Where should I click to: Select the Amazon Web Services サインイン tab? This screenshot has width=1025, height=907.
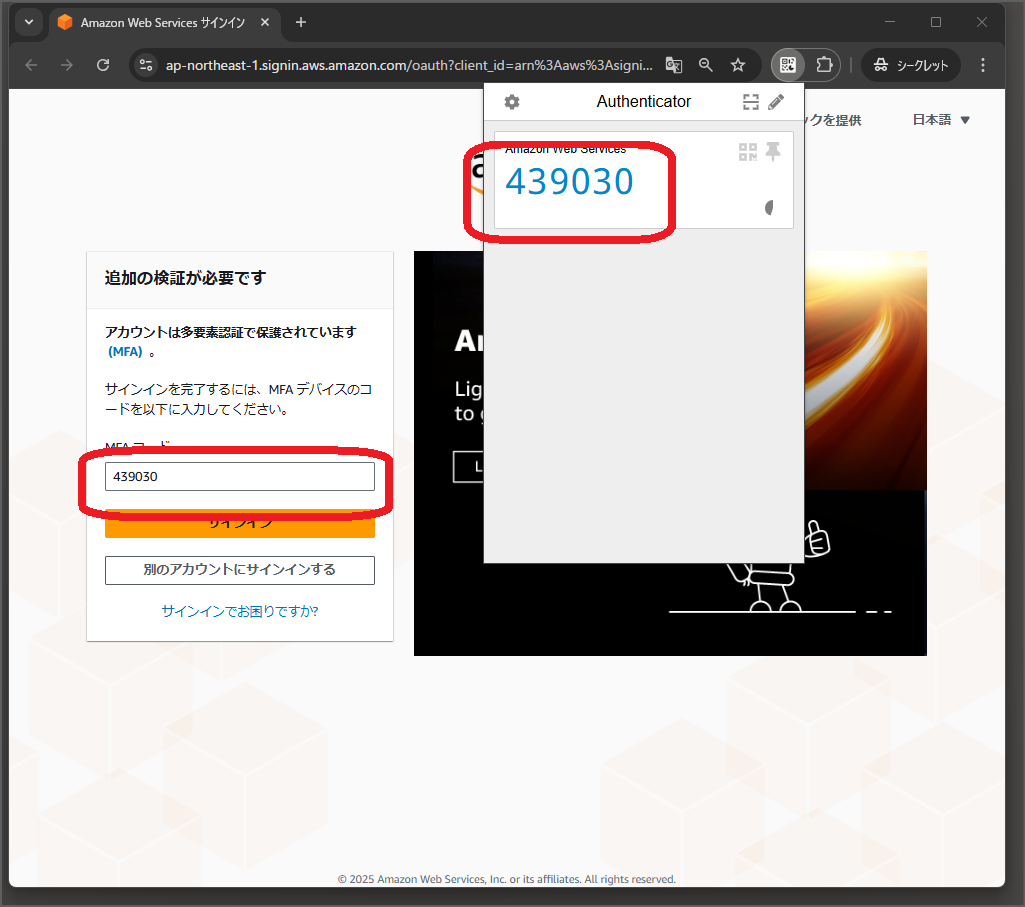(163, 22)
